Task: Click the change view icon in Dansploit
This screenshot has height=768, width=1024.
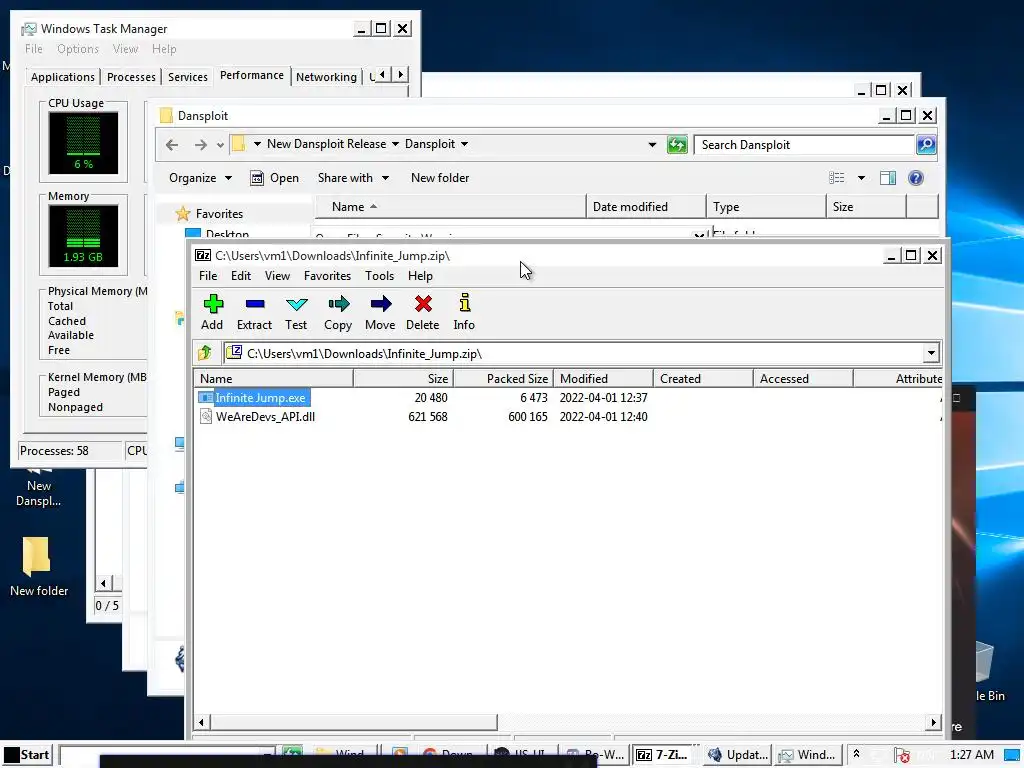Action: (837, 178)
